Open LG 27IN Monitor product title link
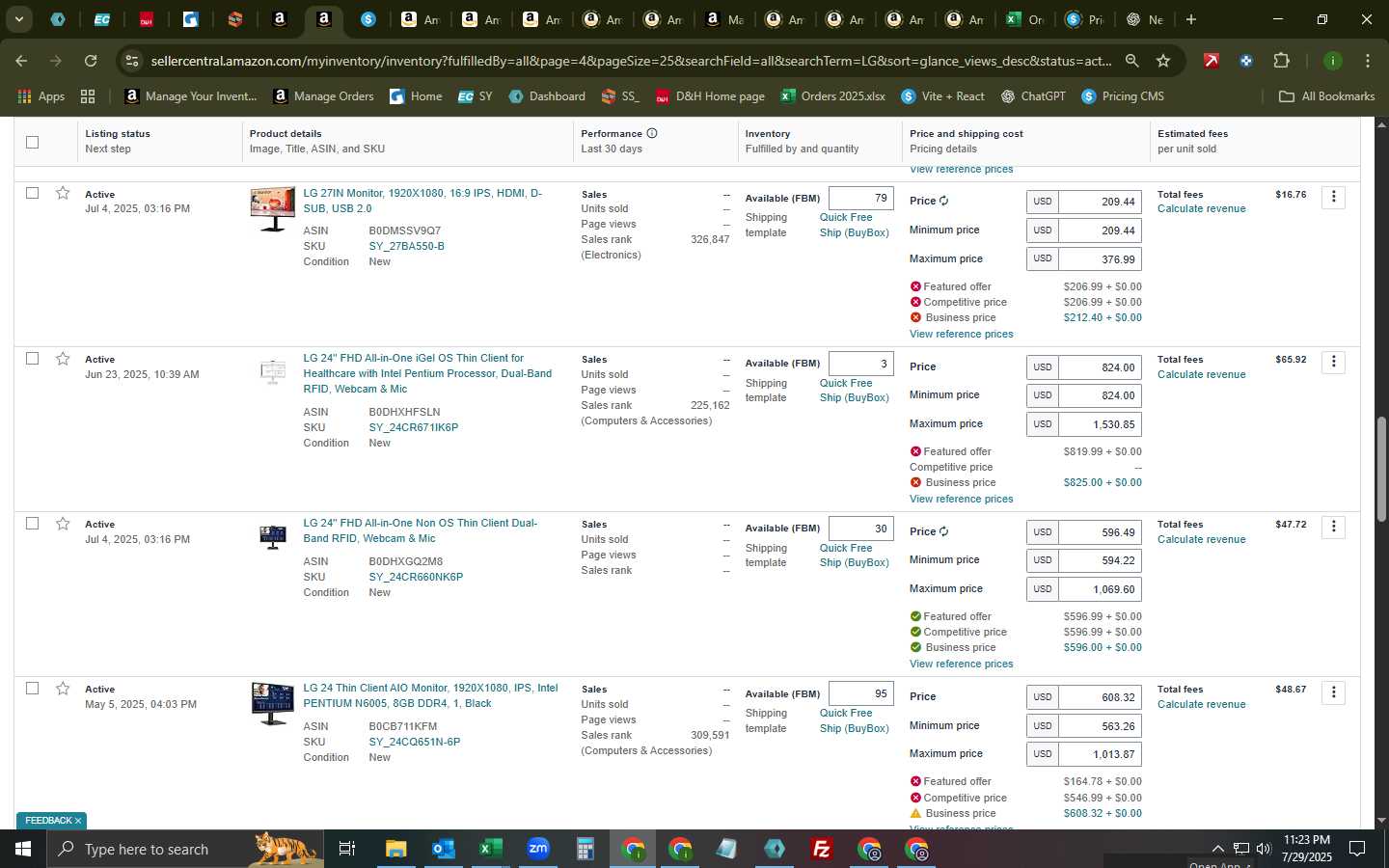The height and width of the screenshot is (868, 1389). (x=422, y=201)
